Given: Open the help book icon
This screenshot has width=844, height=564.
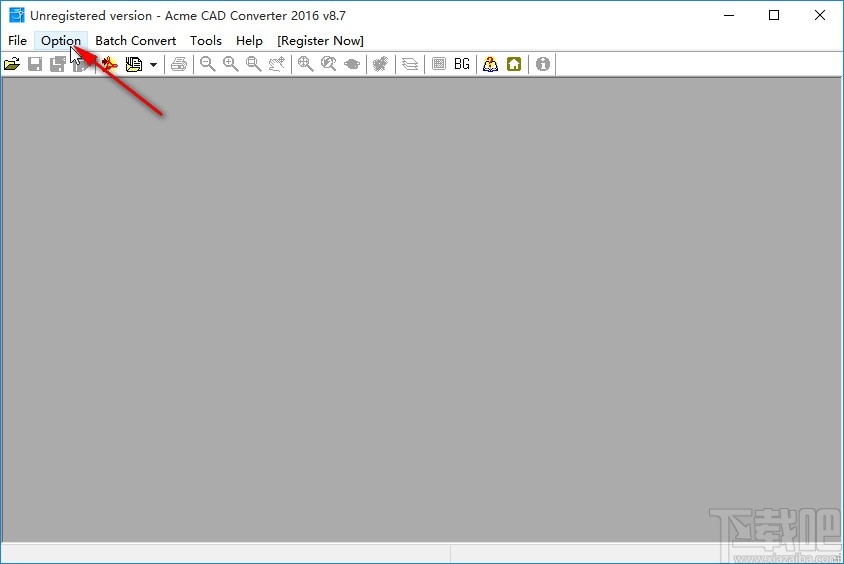Looking at the screenshot, I should (x=490, y=64).
